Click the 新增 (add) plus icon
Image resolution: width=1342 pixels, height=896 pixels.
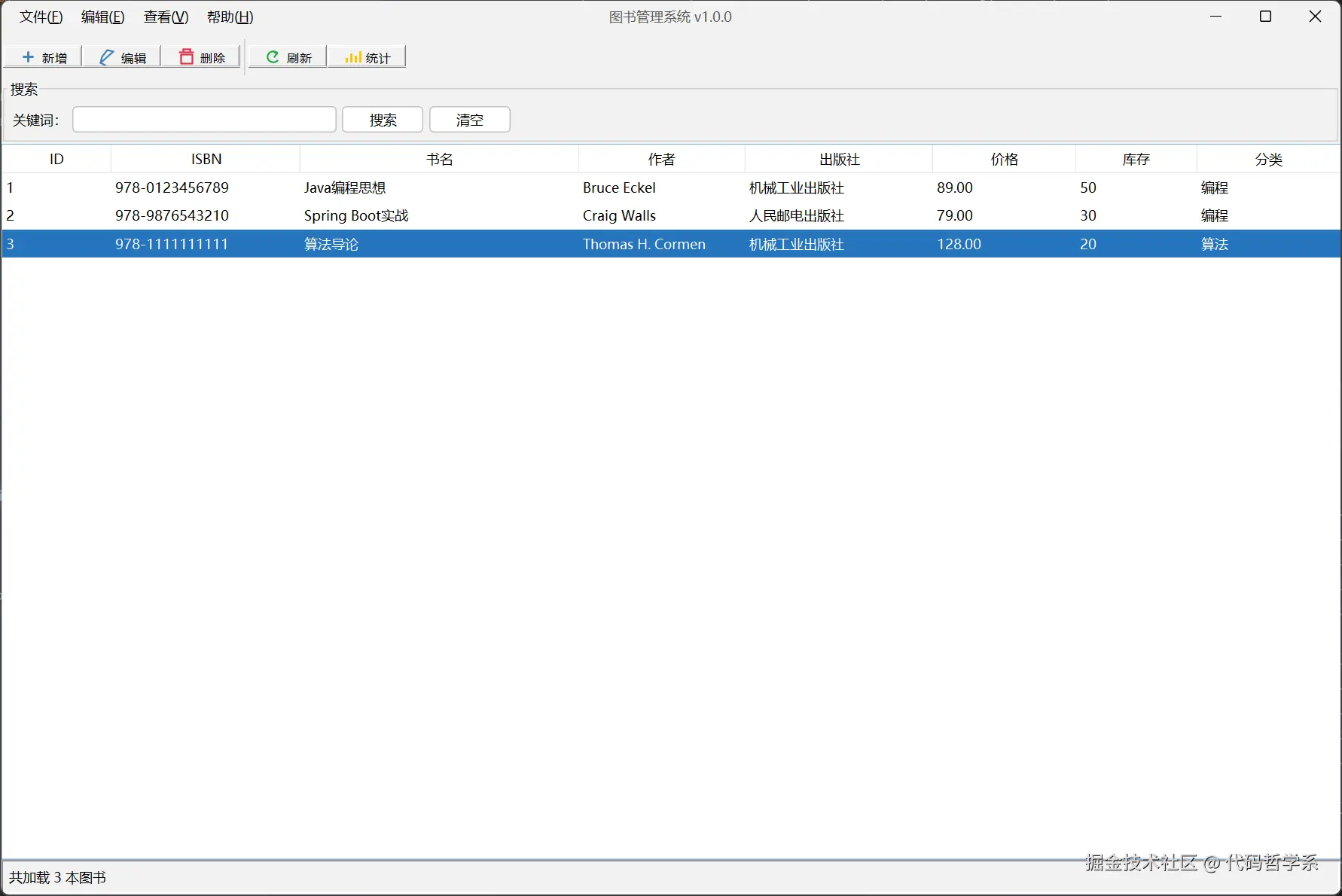coord(29,57)
